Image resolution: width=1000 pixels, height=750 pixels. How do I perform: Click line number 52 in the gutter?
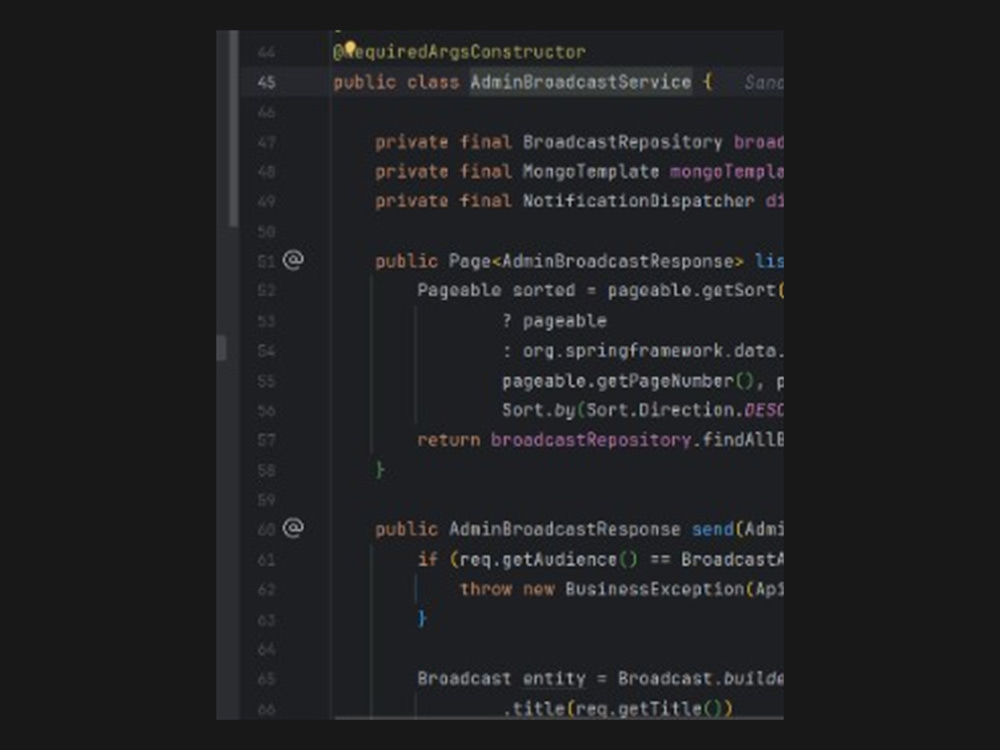267,291
